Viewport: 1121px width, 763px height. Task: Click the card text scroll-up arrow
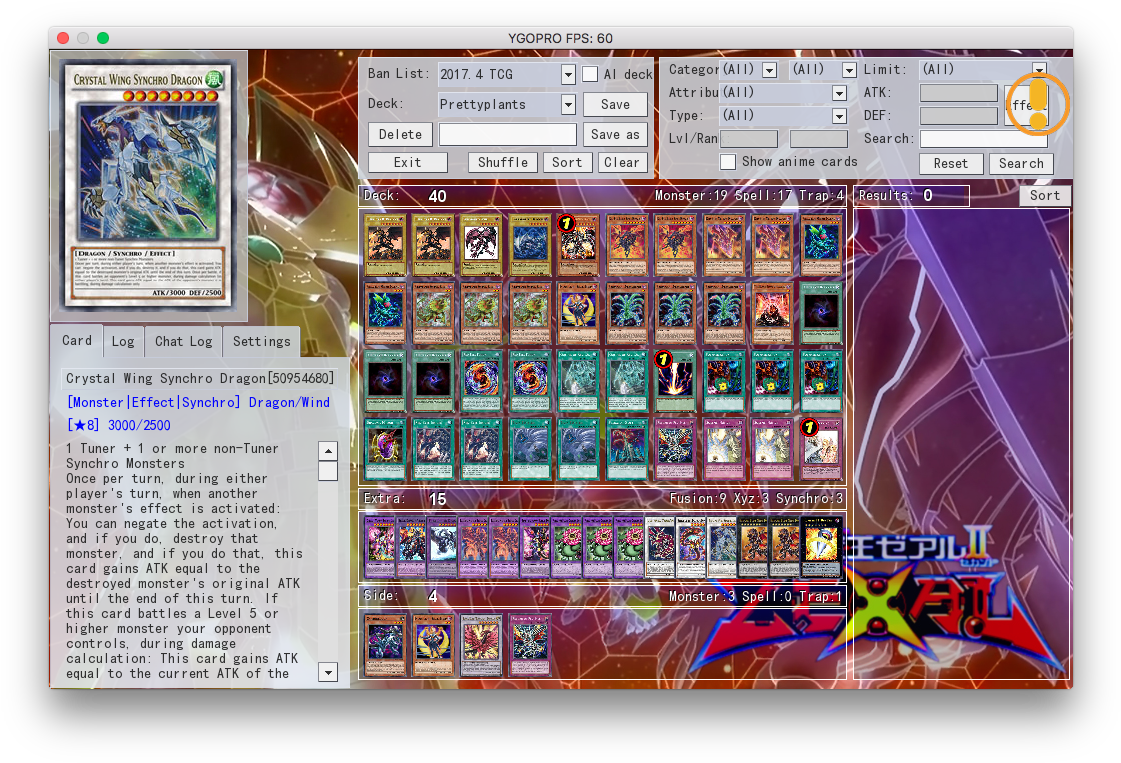(327, 451)
